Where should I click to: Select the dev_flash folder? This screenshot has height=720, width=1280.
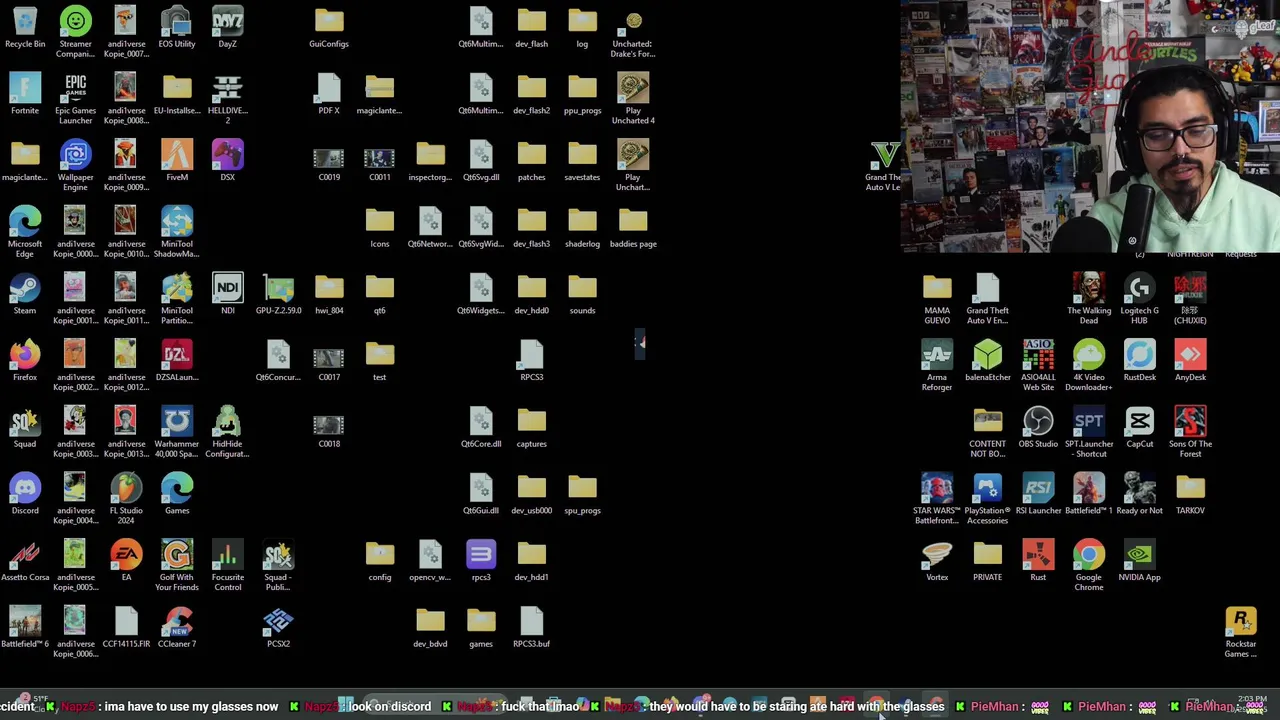[x=531, y=28]
